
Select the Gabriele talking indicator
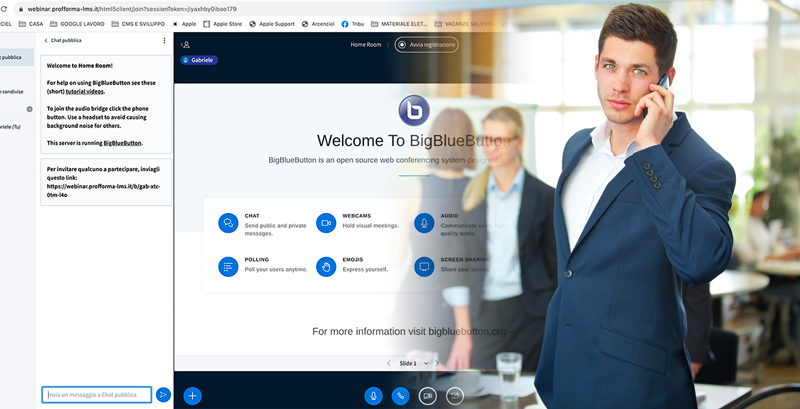[199, 60]
